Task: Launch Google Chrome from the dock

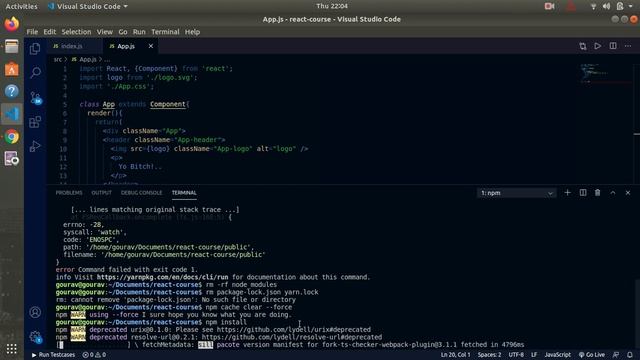Action: pos(11,136)
